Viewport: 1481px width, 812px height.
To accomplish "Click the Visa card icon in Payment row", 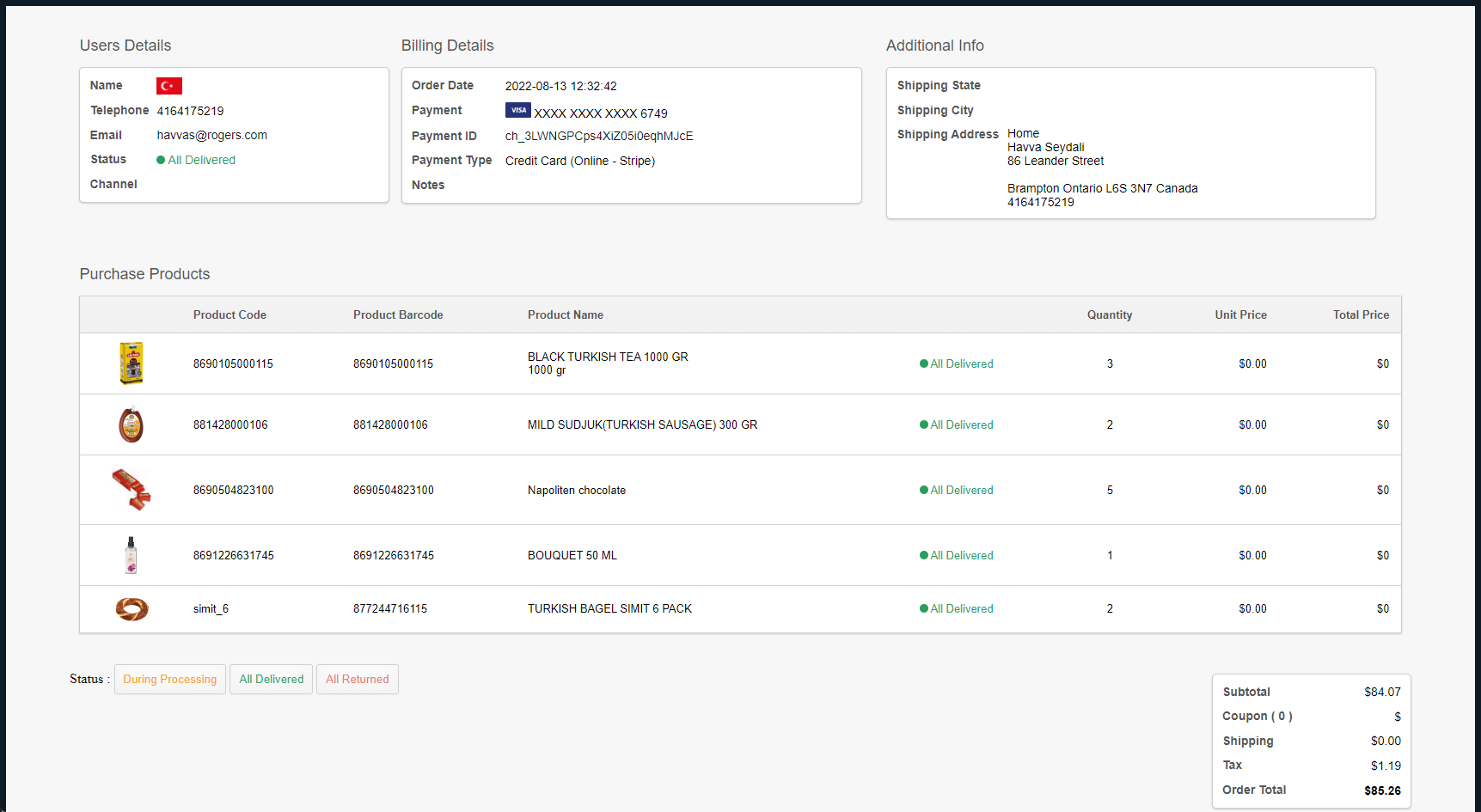I will pyautogui.click(x=518, y=110).
